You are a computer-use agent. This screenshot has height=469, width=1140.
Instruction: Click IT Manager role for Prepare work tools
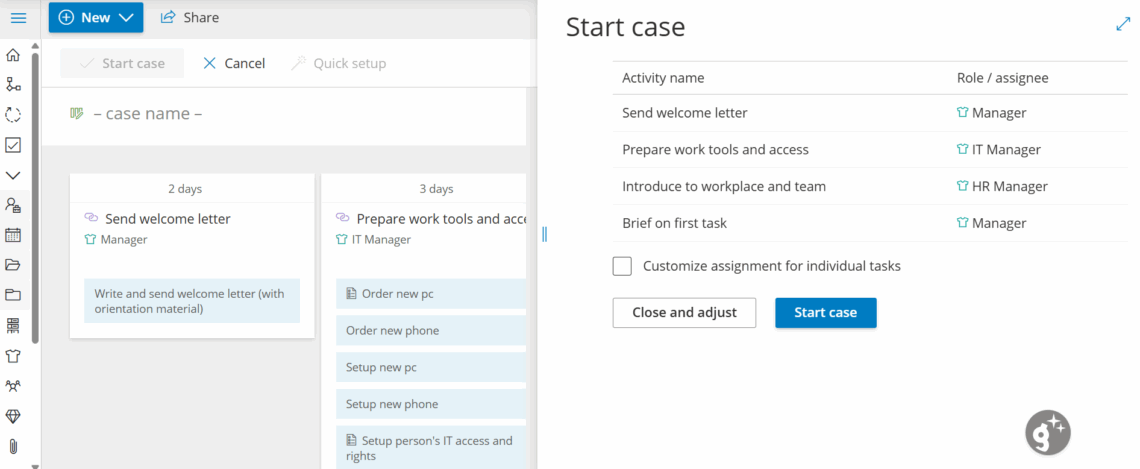(1005, 150)
